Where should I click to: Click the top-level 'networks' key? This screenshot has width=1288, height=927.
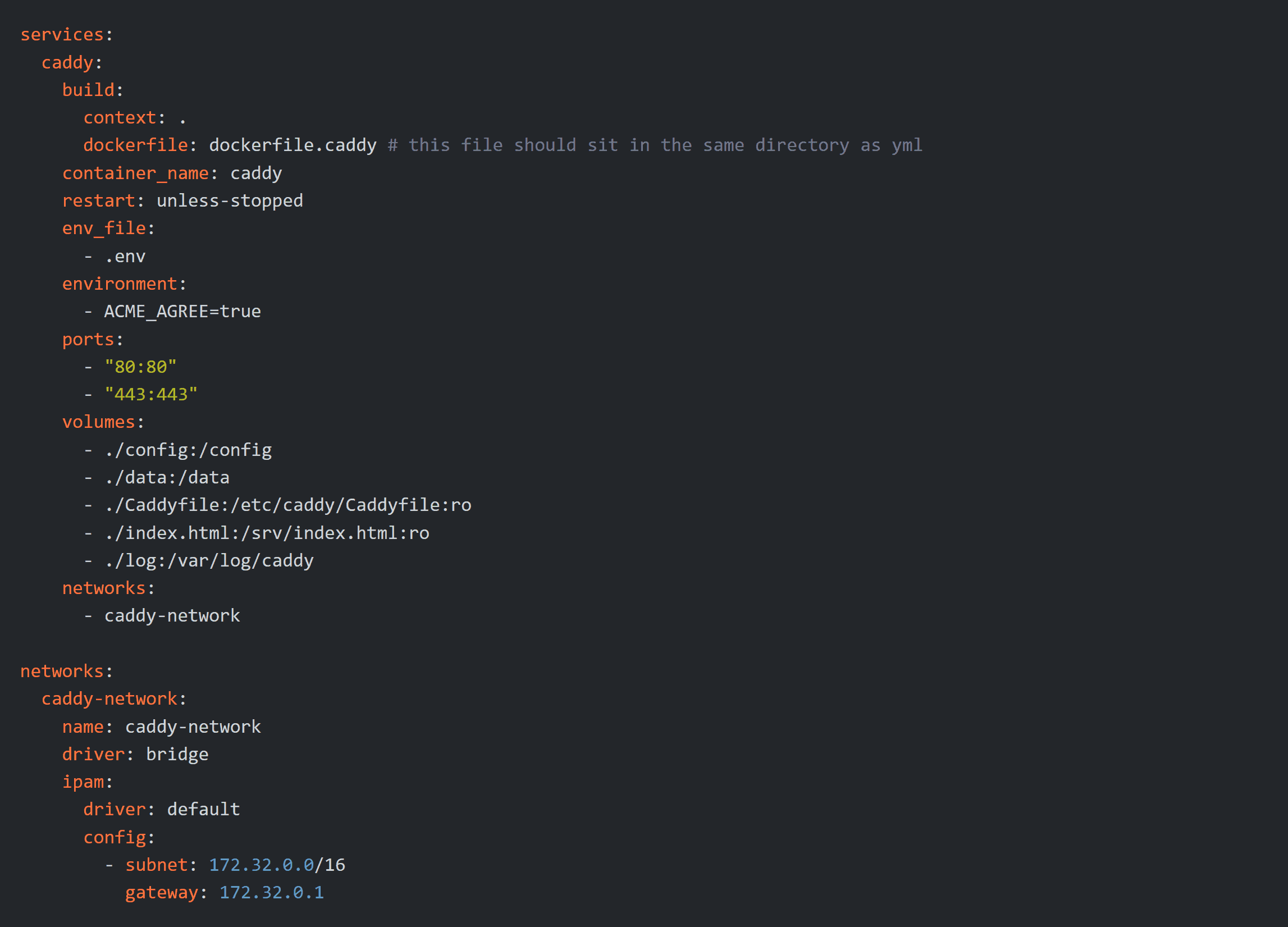(x=62, y=672)
